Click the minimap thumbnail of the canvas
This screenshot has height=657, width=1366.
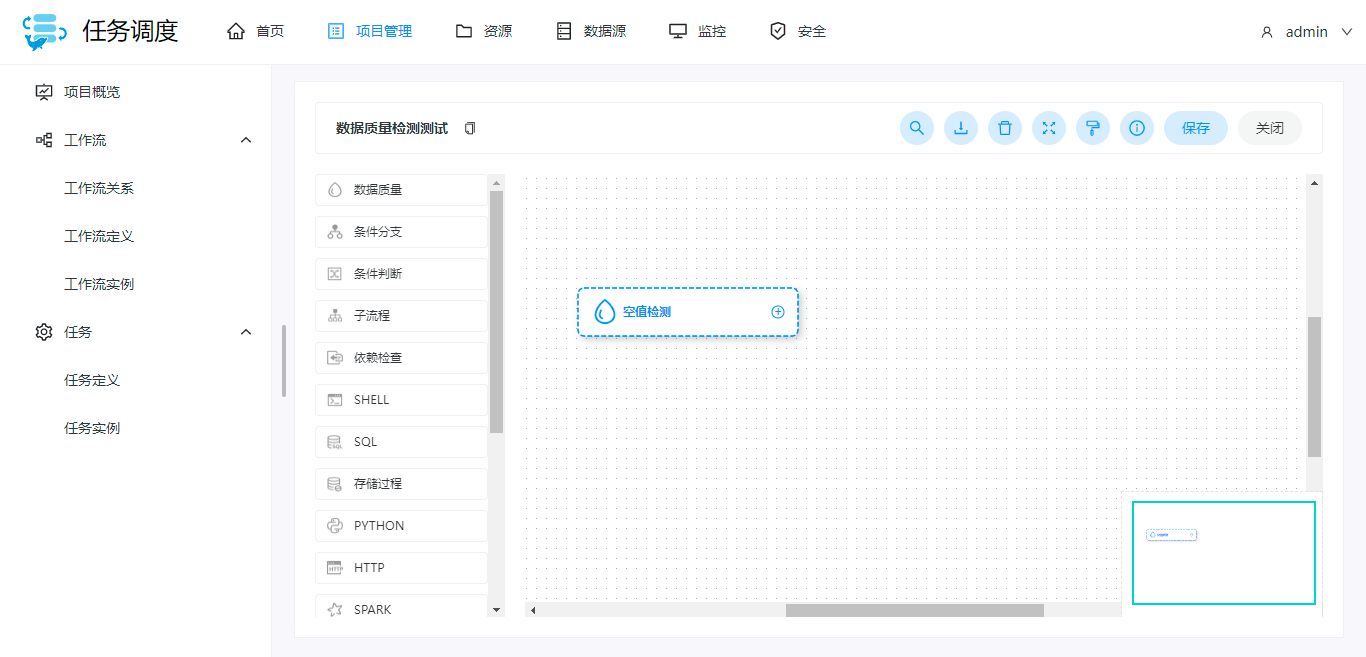coord(1223,553)
